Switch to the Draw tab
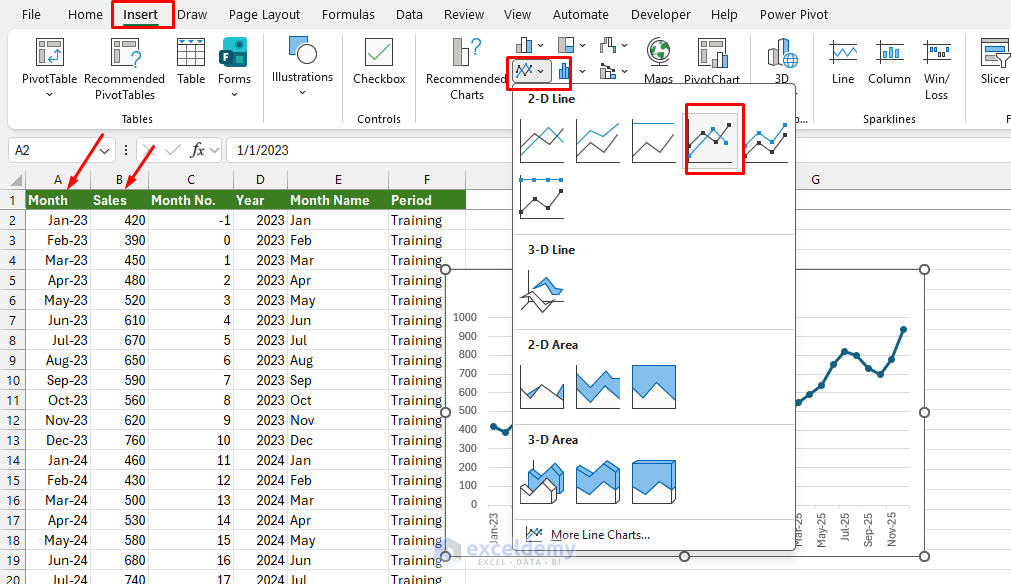This screenshot has width=1011, height=584. tap(192, 14)
